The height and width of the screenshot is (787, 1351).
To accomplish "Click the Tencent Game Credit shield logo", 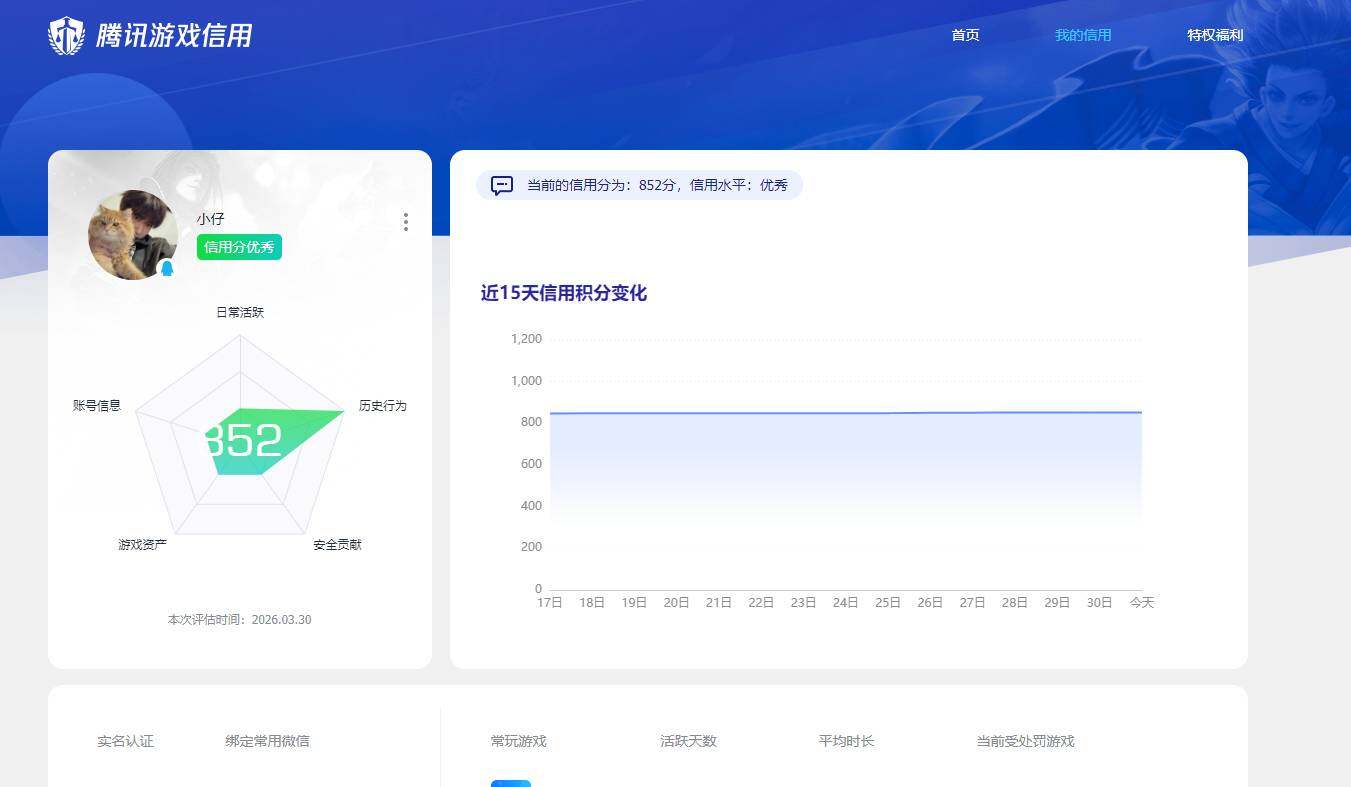I will pos(67,36).
